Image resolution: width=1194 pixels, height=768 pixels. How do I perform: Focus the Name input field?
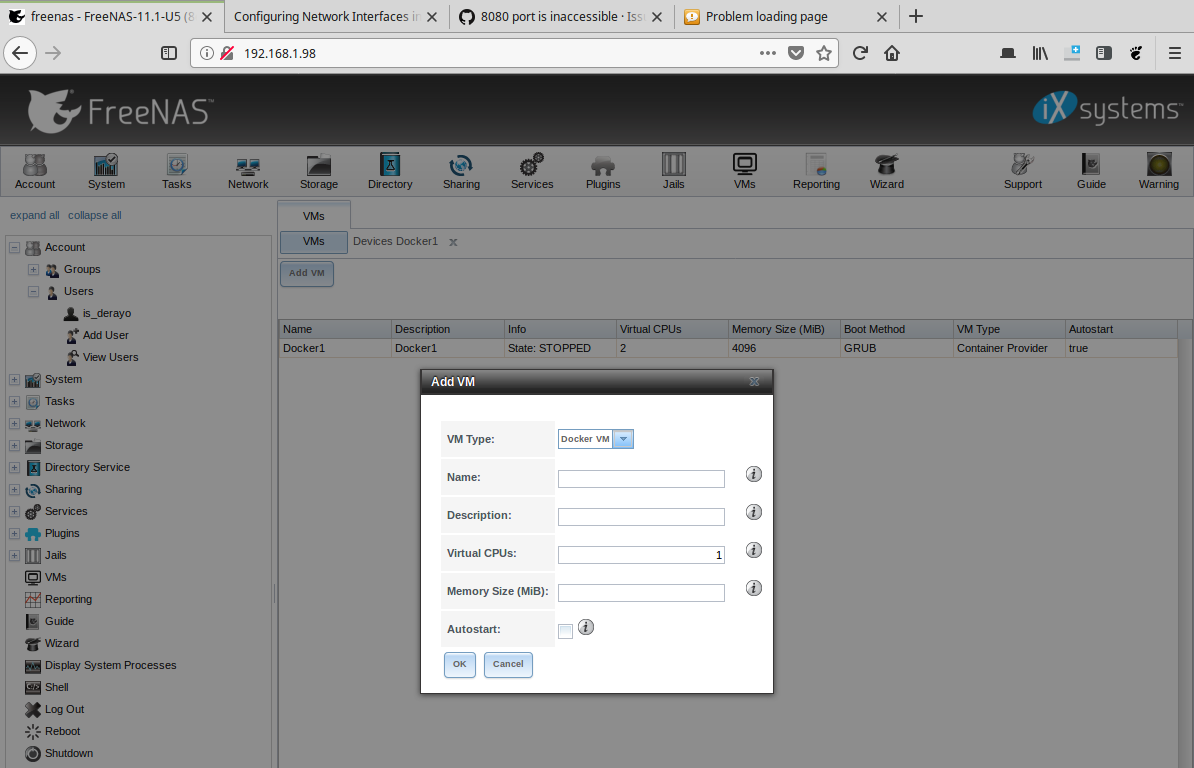[641, 479]
